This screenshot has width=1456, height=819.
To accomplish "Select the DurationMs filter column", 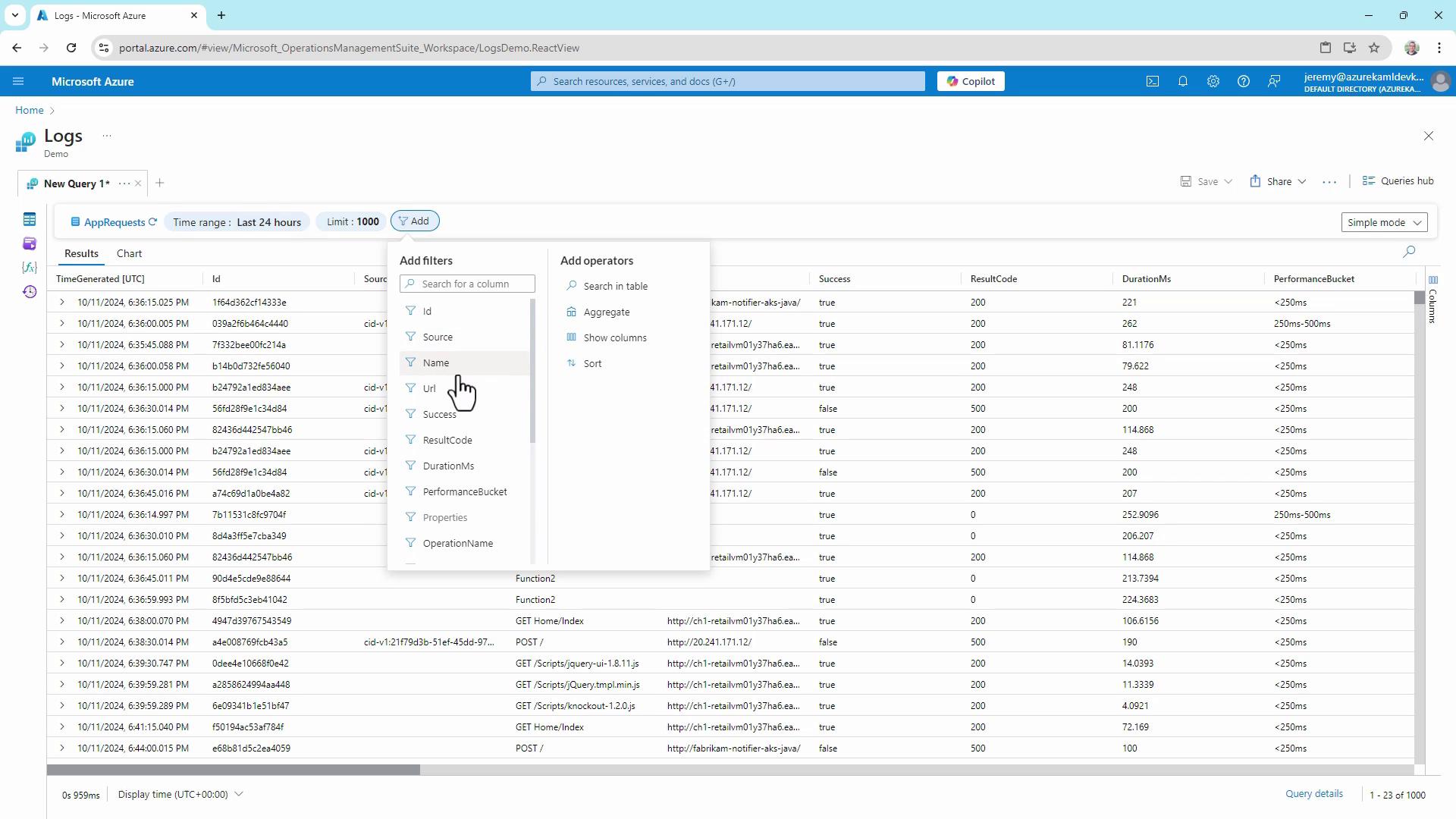I will [464, 466].
